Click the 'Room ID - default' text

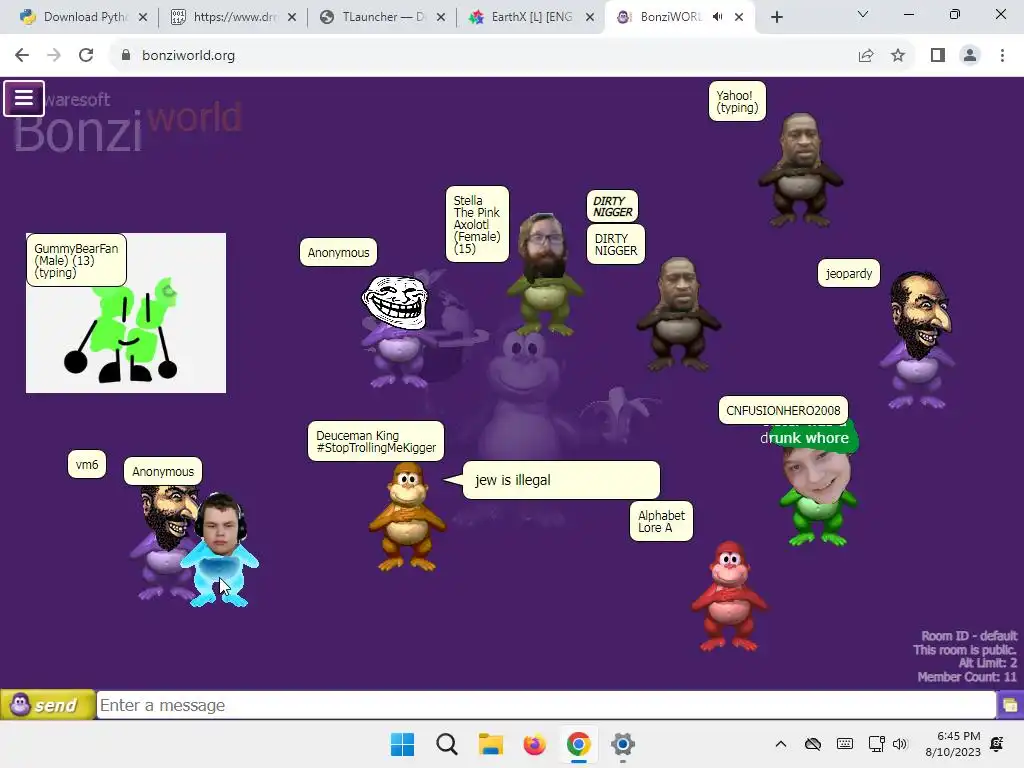pyautogui.click(x=969, y=635)
